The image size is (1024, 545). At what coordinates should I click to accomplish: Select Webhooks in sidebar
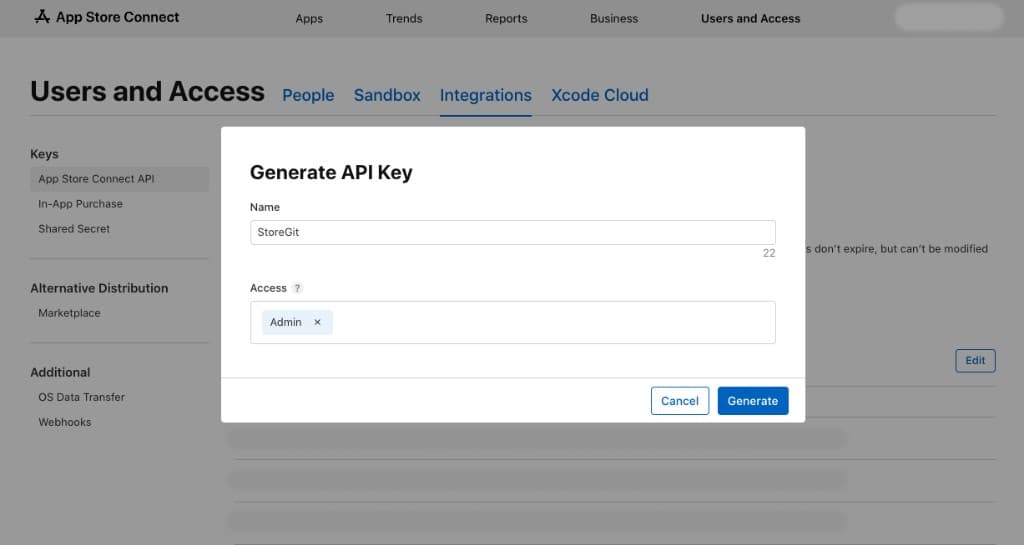(65, 422)
